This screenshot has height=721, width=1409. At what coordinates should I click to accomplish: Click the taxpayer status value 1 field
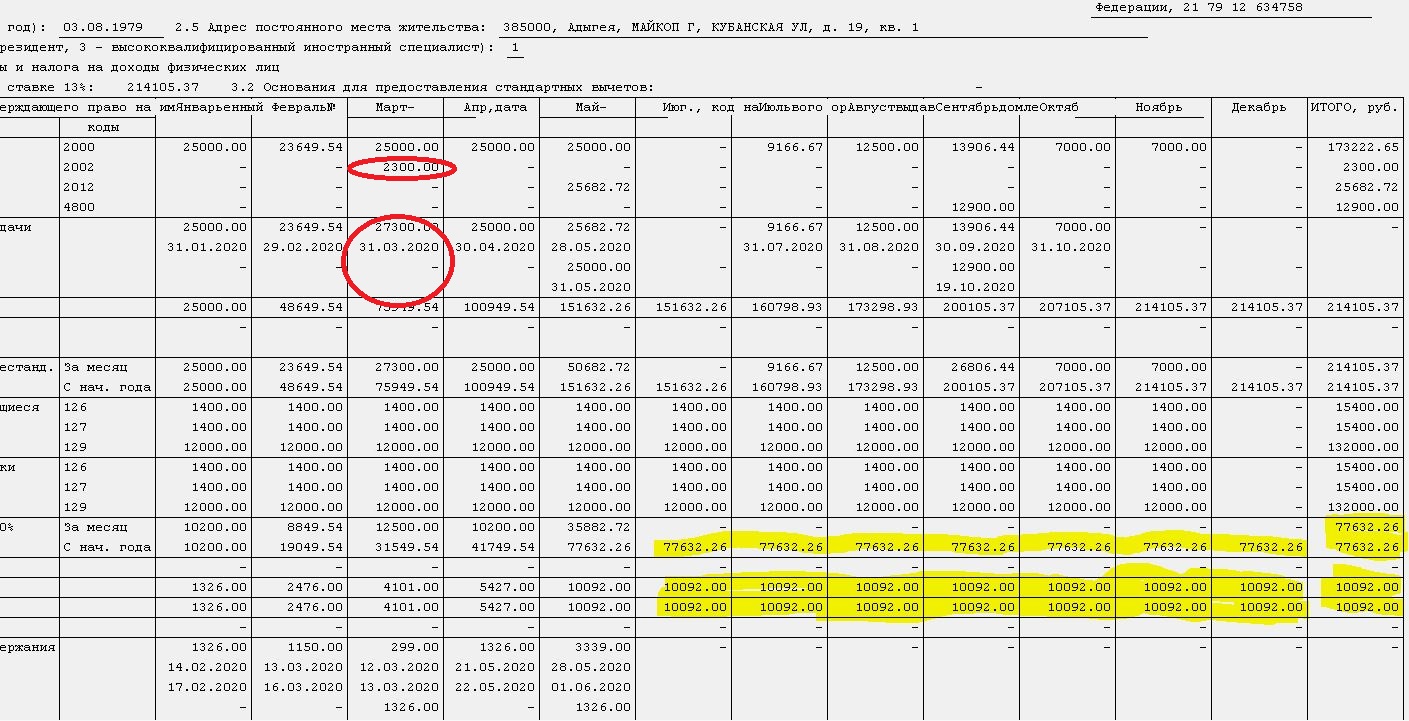coord(515,47)
